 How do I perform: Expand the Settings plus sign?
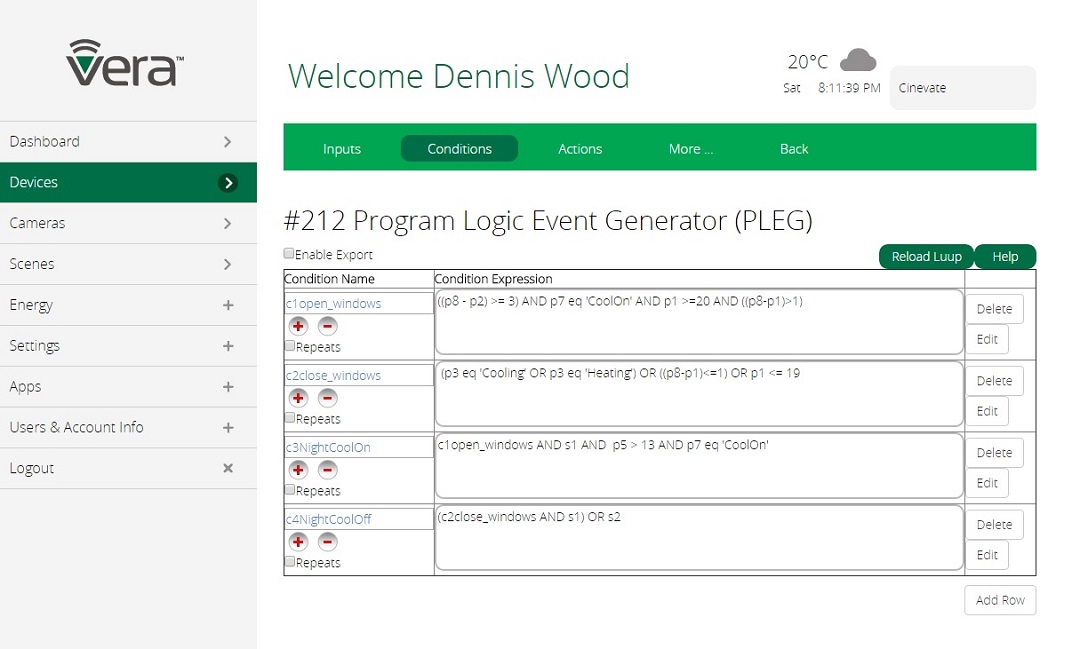pyautogui.click(x=228, y=346)
